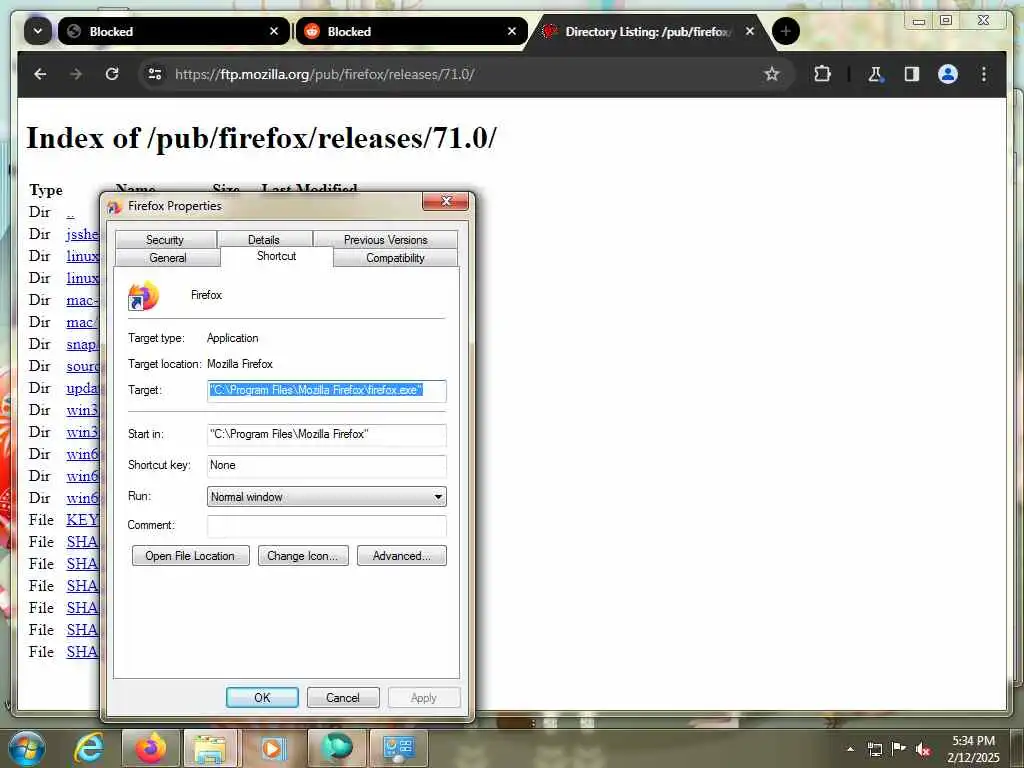
Task: Open the jsshell directory link
Action: pyautogui.click(x=82, y=234)
